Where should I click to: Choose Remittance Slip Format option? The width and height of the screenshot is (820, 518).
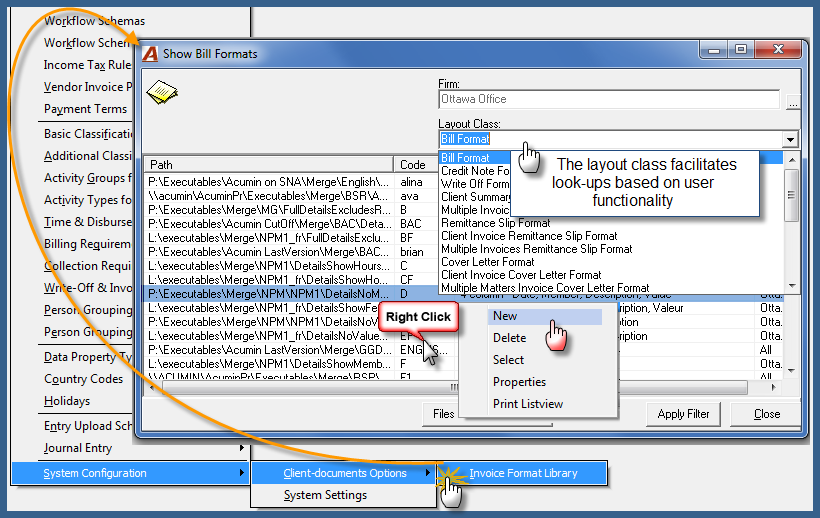(495, 223)
